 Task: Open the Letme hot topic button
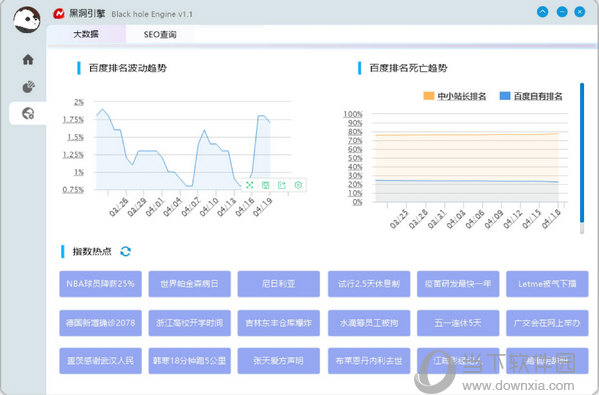click(x=547, y=284)
